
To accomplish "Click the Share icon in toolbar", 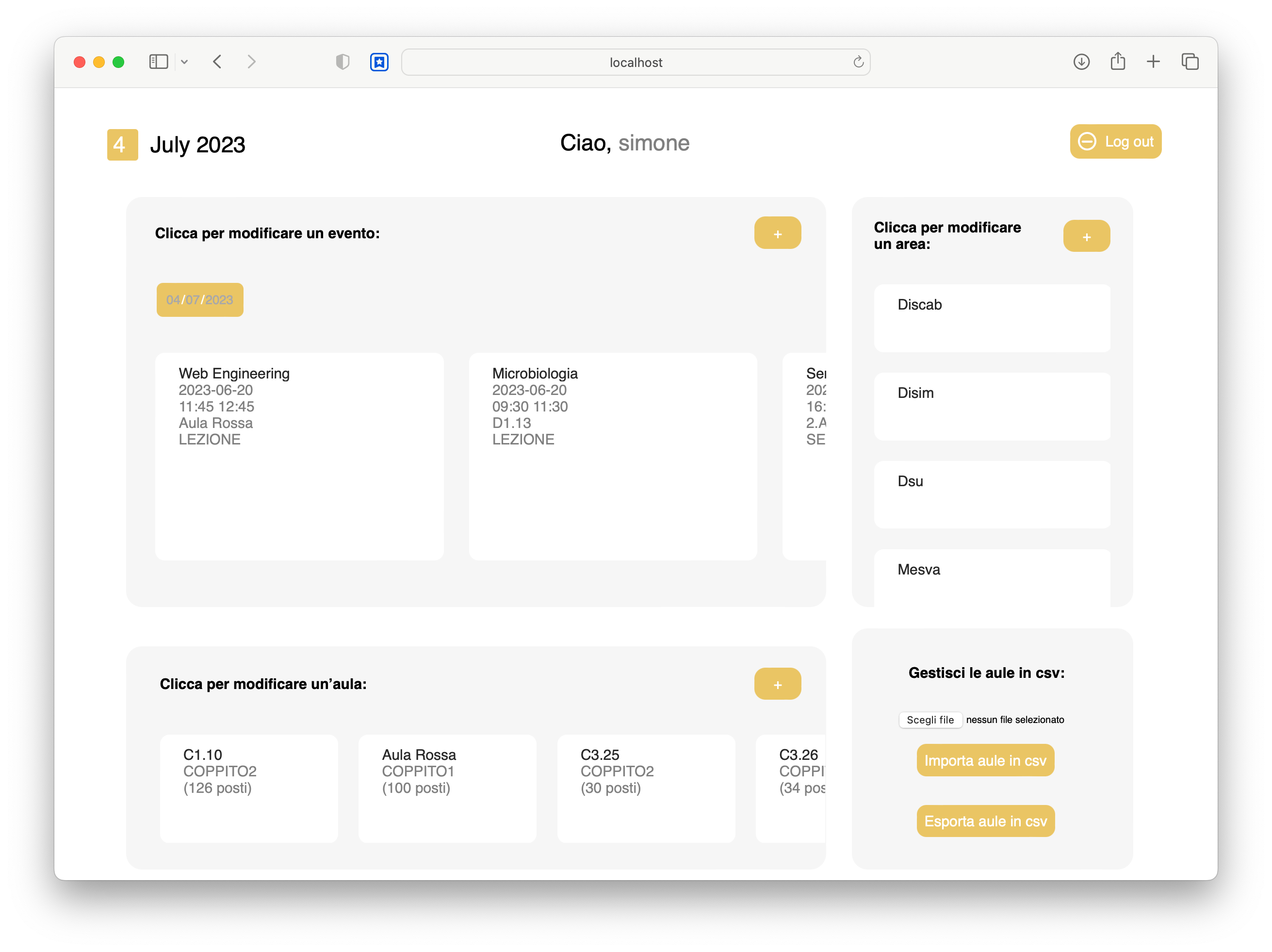I will click(x=1117, y=61).
